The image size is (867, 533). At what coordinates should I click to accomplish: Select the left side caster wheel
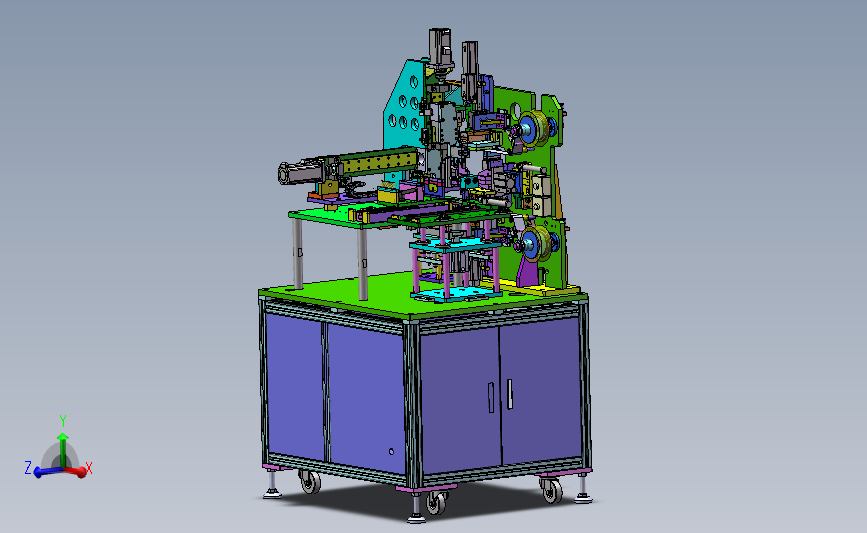[310, 482]
